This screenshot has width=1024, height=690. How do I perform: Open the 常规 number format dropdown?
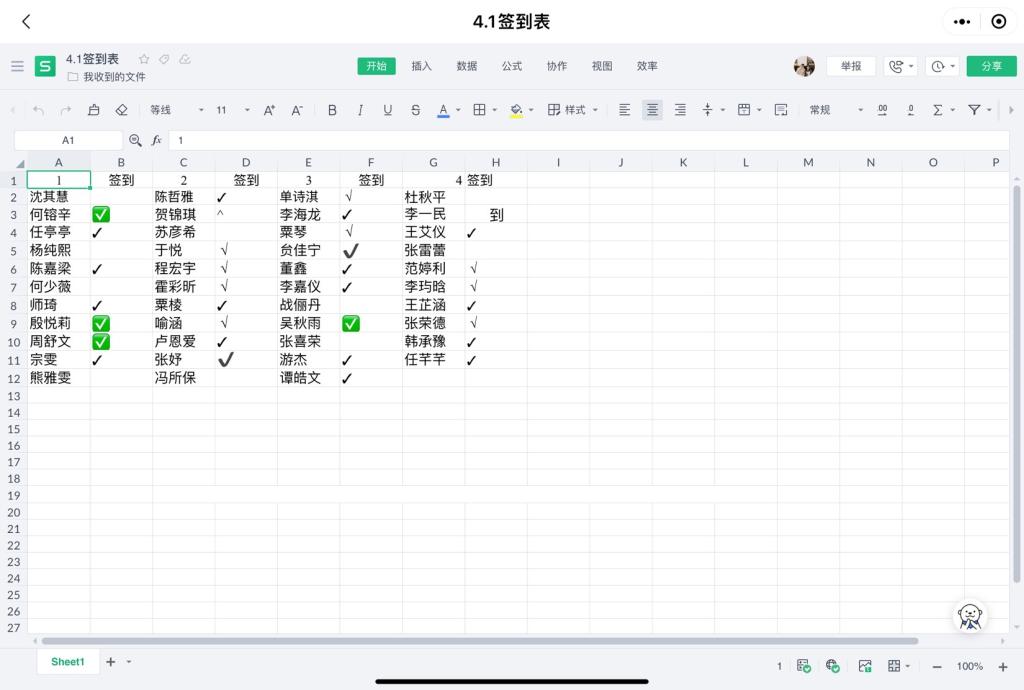(x=835, y=110)
